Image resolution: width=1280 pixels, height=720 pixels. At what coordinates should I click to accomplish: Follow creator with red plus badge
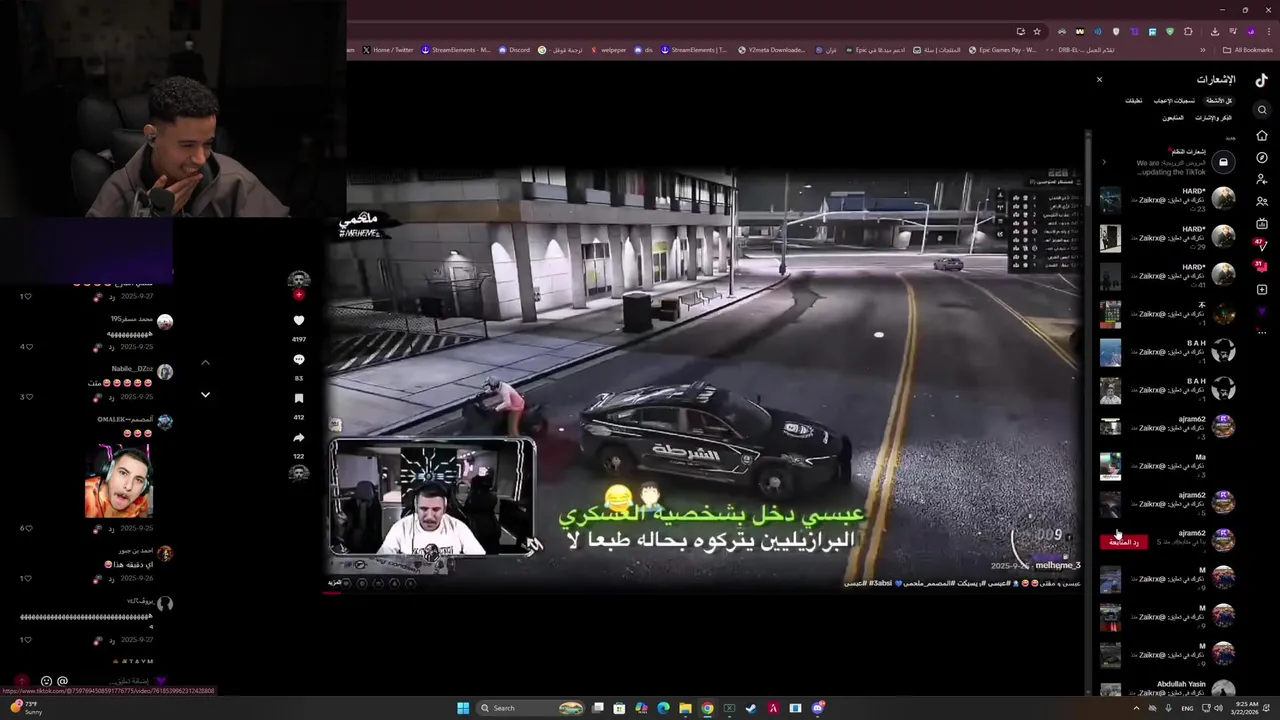[298, 295]
